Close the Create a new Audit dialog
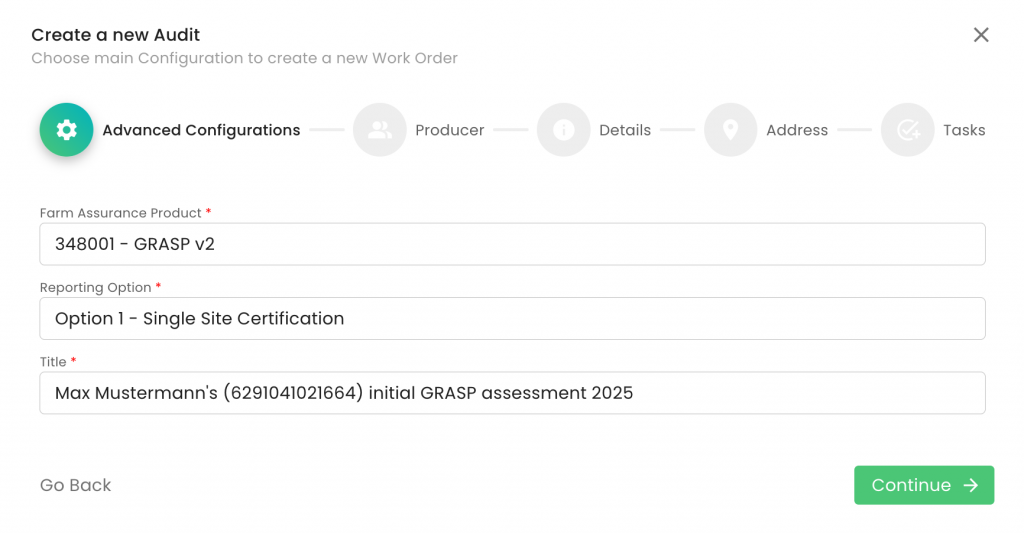Screen dimensions: 1024x533 coord(981,35)
